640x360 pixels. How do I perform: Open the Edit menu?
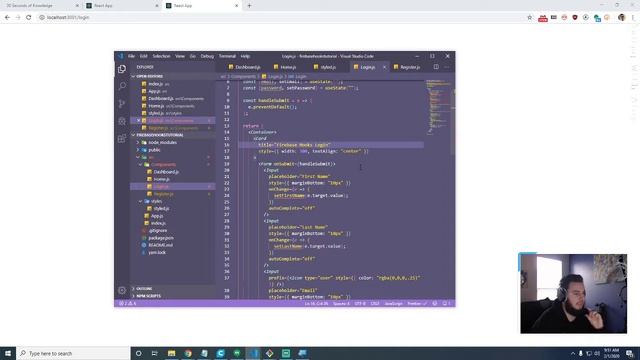coord(144,56)
